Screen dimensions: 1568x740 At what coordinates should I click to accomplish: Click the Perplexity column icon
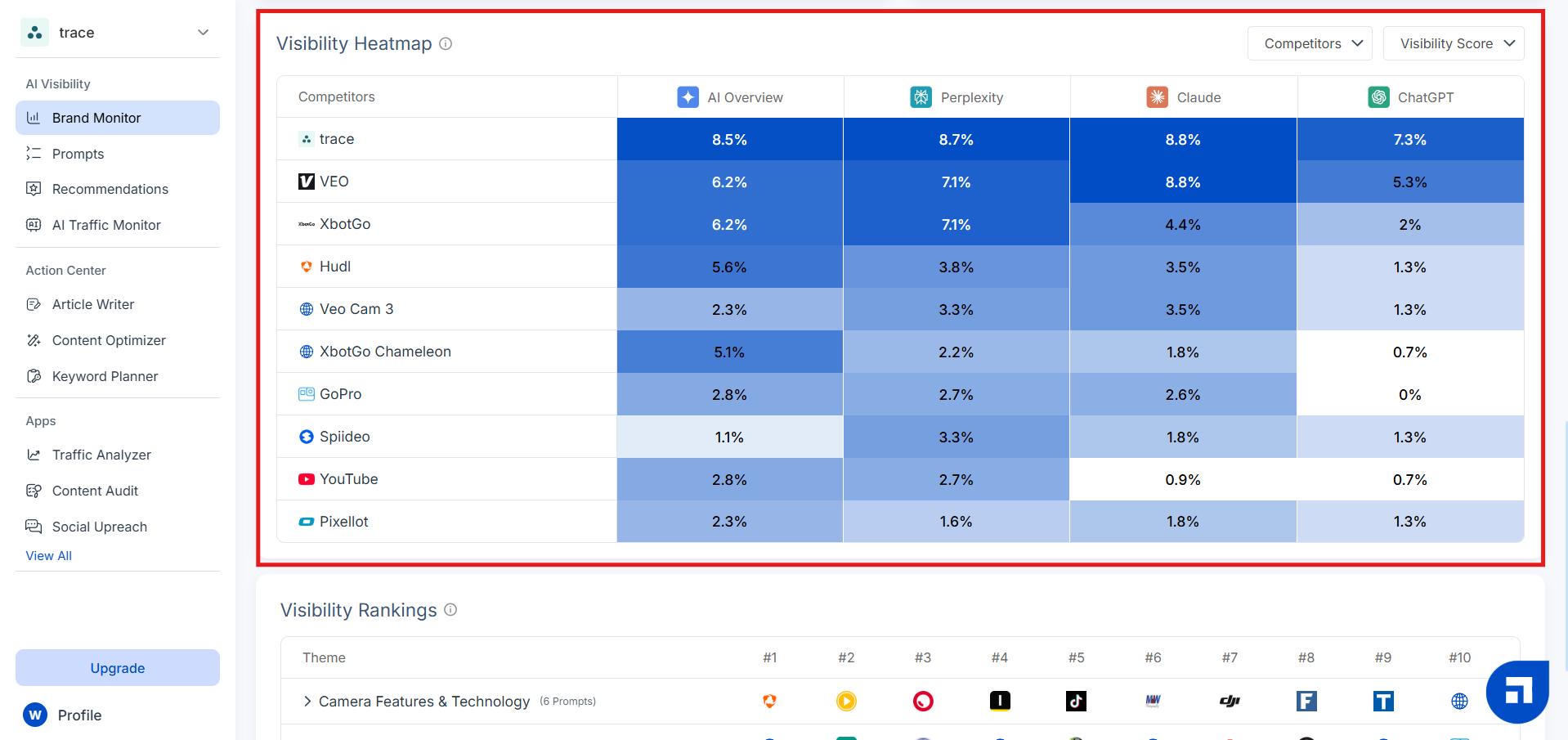pyautogui.click(x=921, y=97)
